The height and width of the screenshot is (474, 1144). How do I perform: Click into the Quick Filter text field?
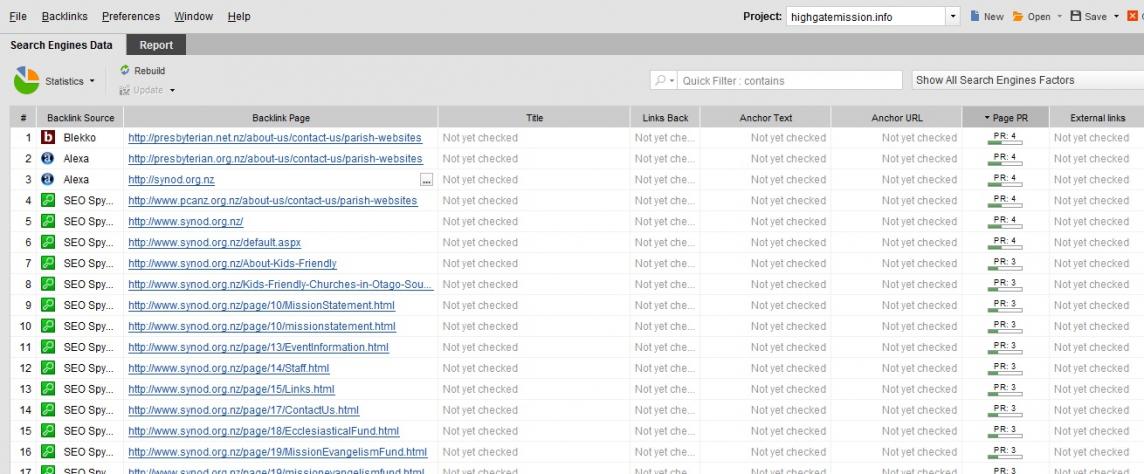pos(790,81)
